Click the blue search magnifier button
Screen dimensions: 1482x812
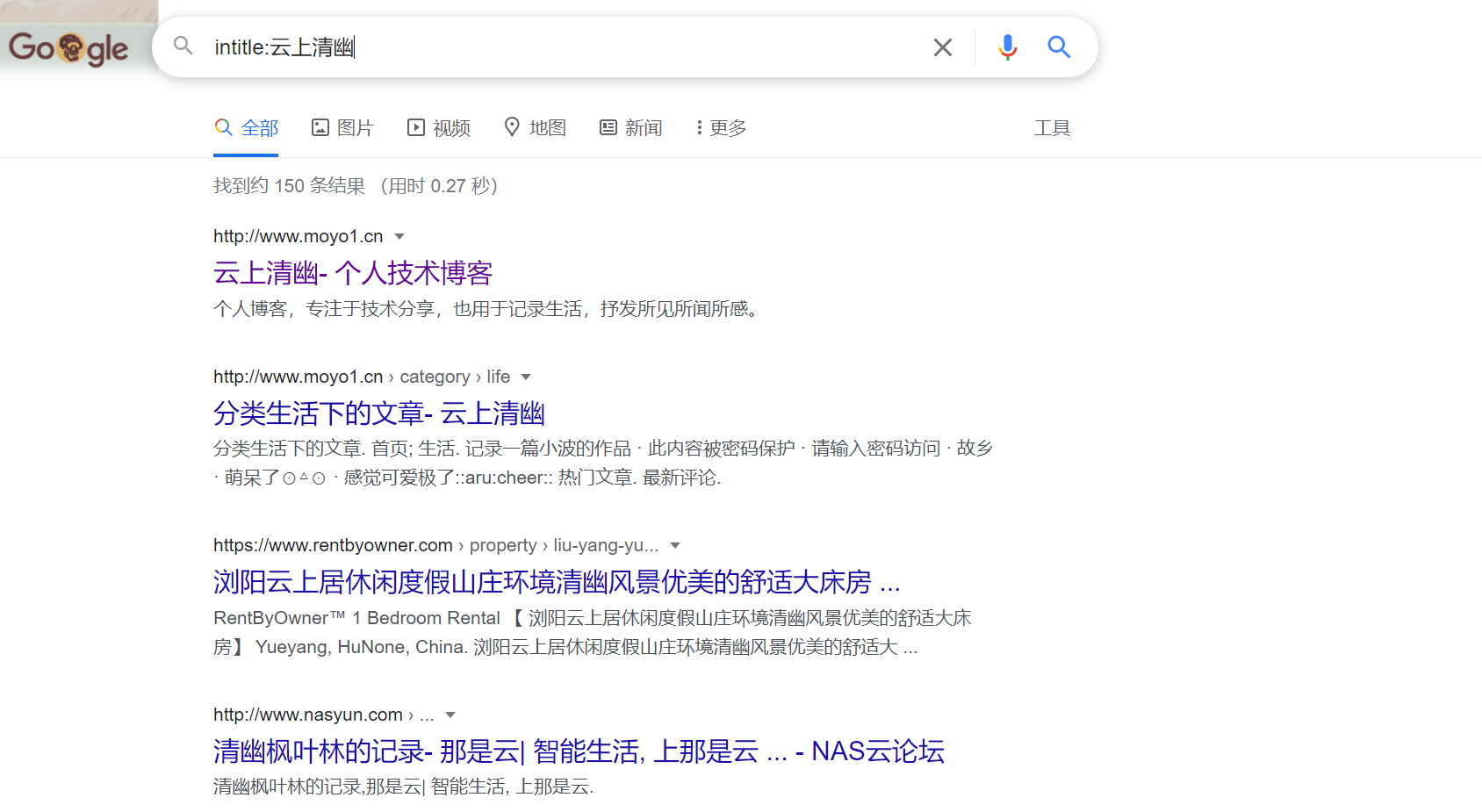click(x=1059, y=47)
